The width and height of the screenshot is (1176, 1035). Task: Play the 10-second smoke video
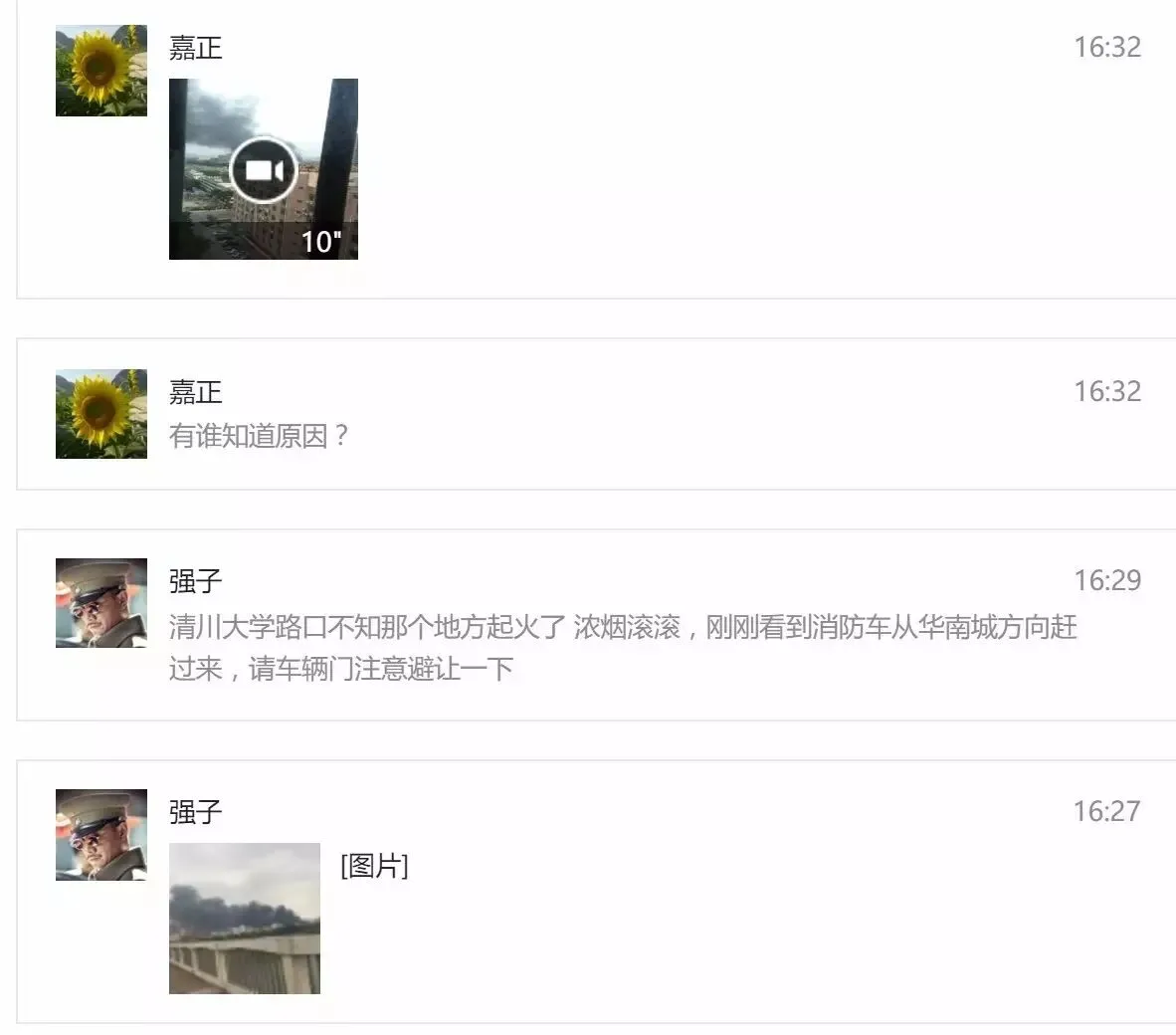pyautogui.click(x=264, y=169)
